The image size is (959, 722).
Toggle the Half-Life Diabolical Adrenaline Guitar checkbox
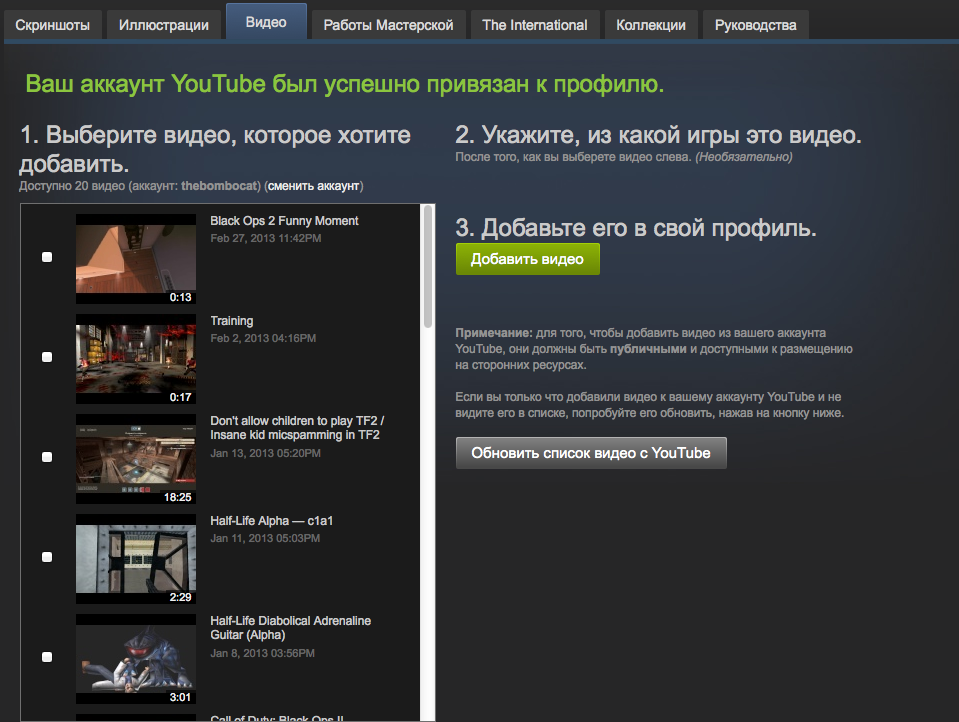pos(47,657)
